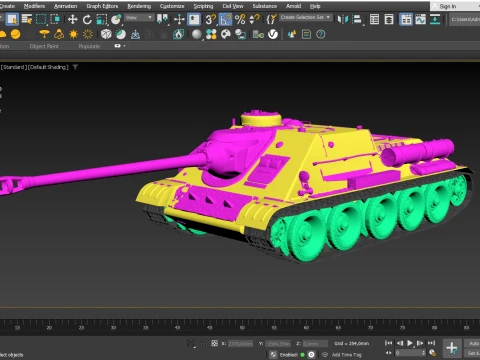The height and width of the screenshot is (360, 480).
Task: Click Add Time Tag label
Action: click(x=347, y=355)
